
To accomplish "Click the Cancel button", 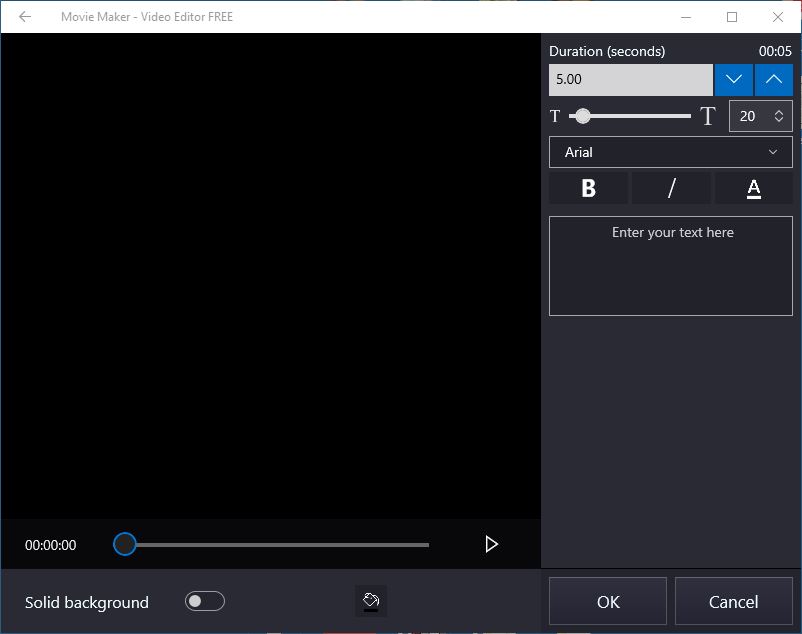I will (733, 601).
